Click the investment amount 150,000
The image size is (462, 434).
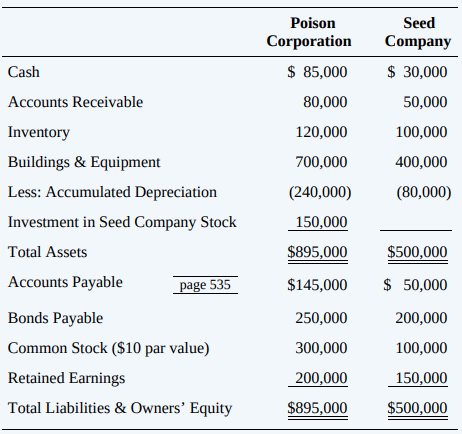tap(321, 222)
